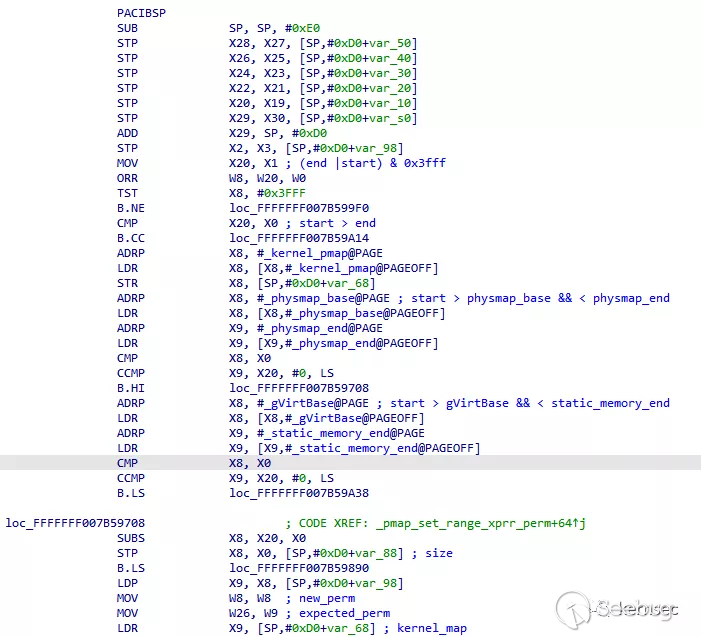Click the comment about physmap_base and physmap_end

[541, 298]
